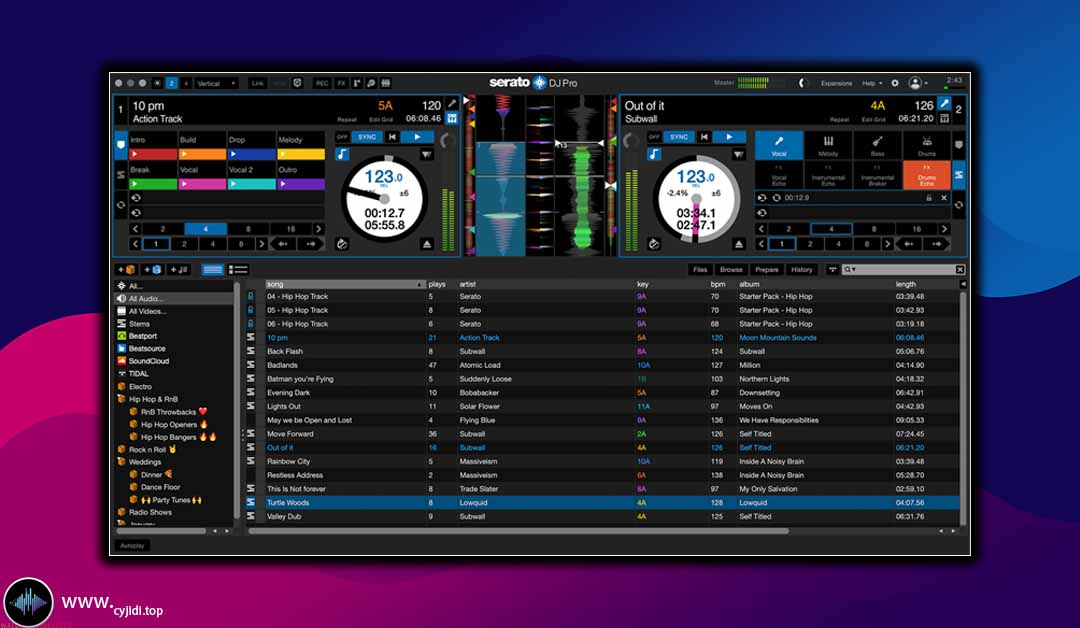Viewport: 1080px width, 628px height.
Task: Play deck 1 track
Action: pyautogui.click(x=417, y=137)
